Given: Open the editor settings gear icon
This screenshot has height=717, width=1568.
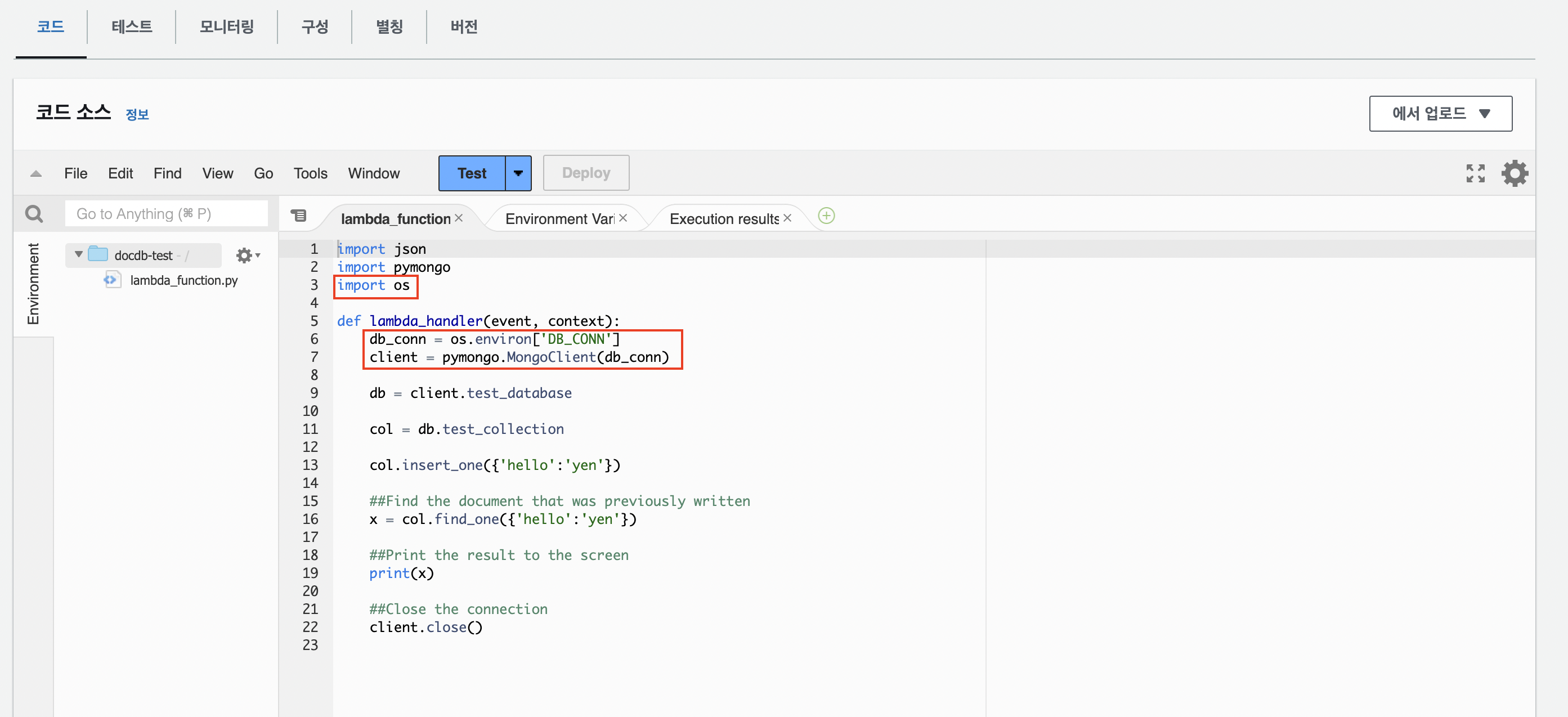Looking at the screenshot, I should tap(1514, 173).
